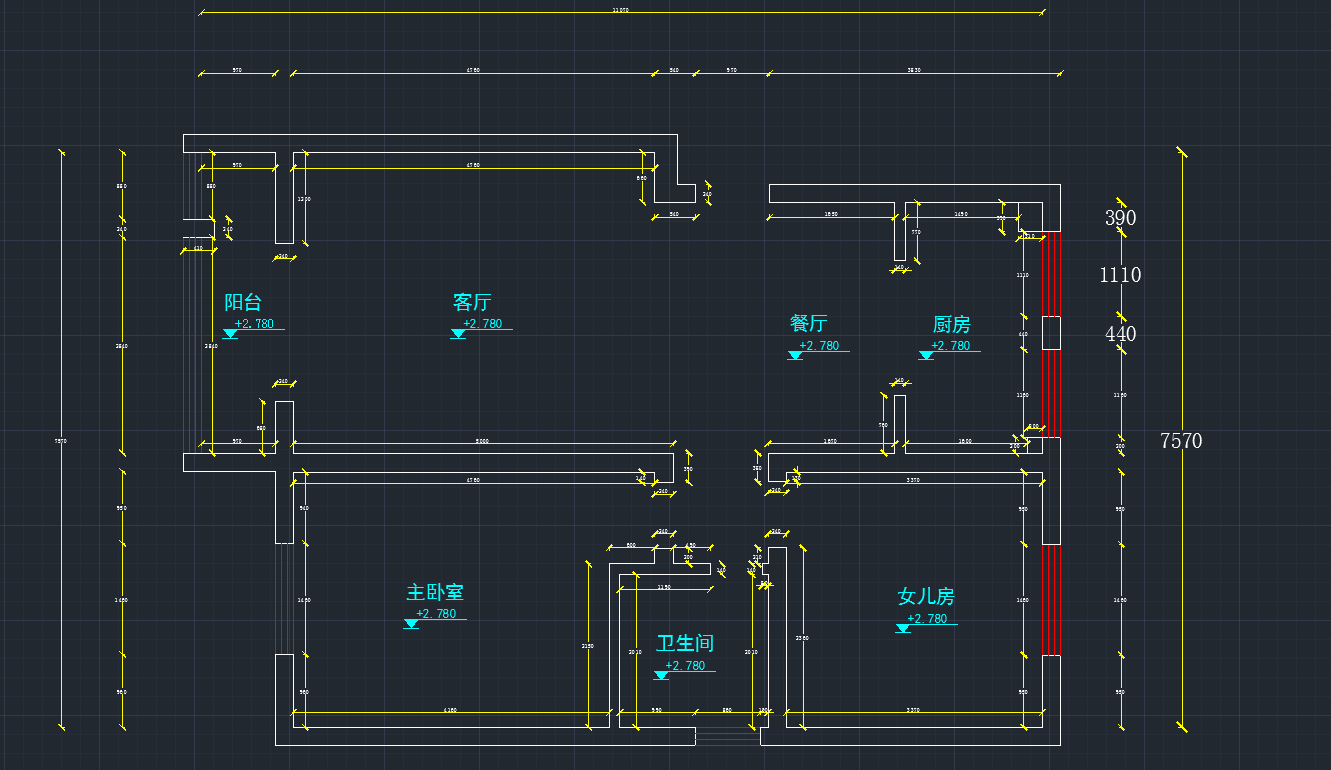Click the 客厅 room label text
This screenshot has width=1331, height=770.
coord(472,302)
